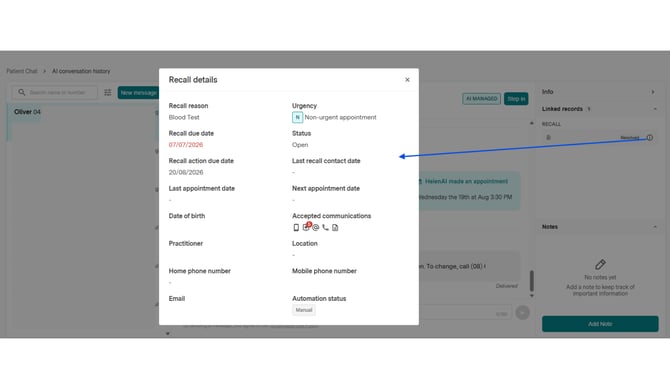Click the AI conversation history breadcrumb
This screenshot has width=670, height=376.
81,71
